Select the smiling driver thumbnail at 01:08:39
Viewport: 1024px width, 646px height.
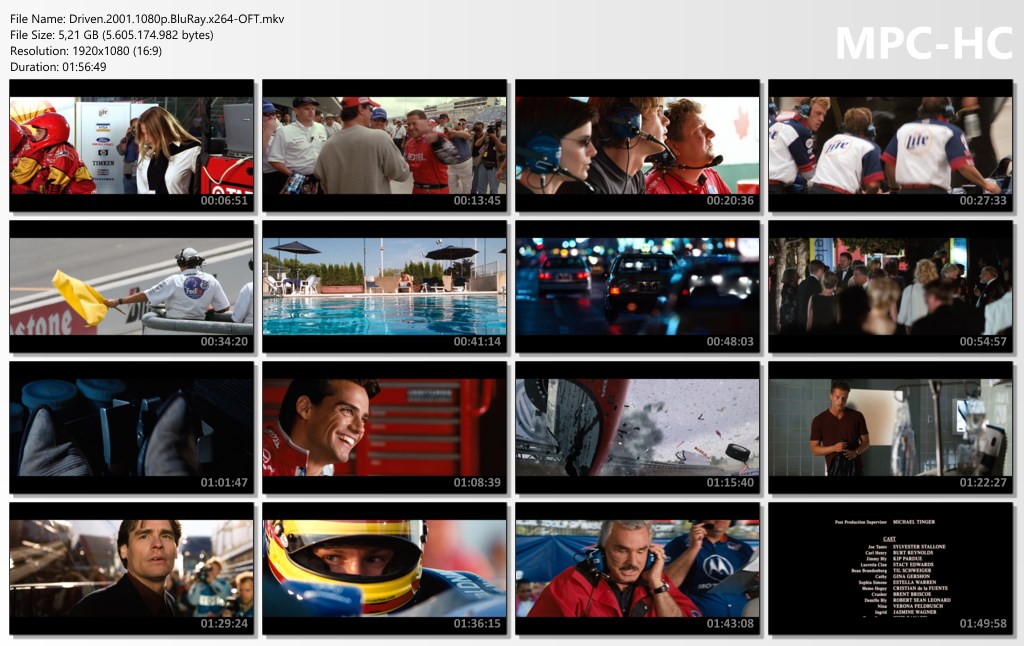[x=385, y=427]
